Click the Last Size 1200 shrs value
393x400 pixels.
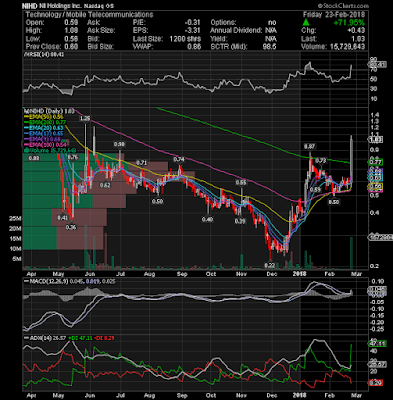coord(185,39)
